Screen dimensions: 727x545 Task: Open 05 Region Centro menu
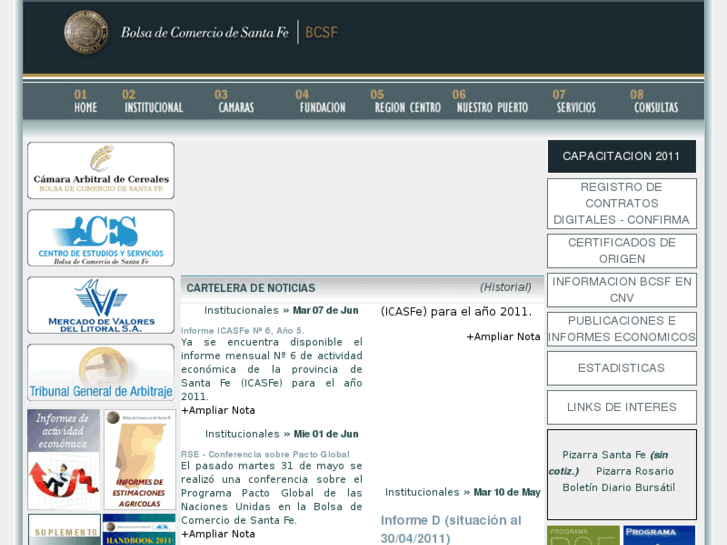(x=406, y=101)
